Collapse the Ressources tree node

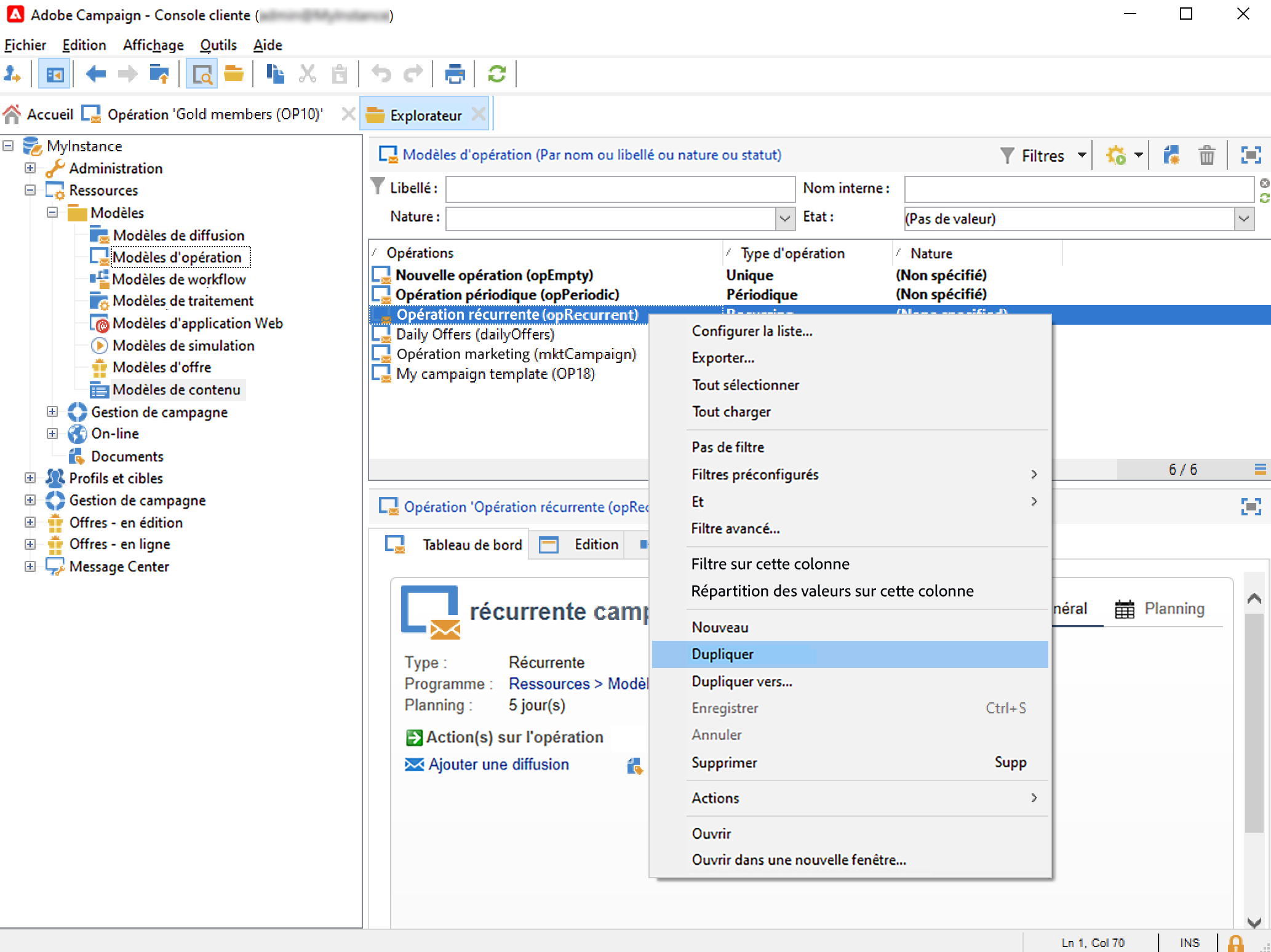point(30,190)
